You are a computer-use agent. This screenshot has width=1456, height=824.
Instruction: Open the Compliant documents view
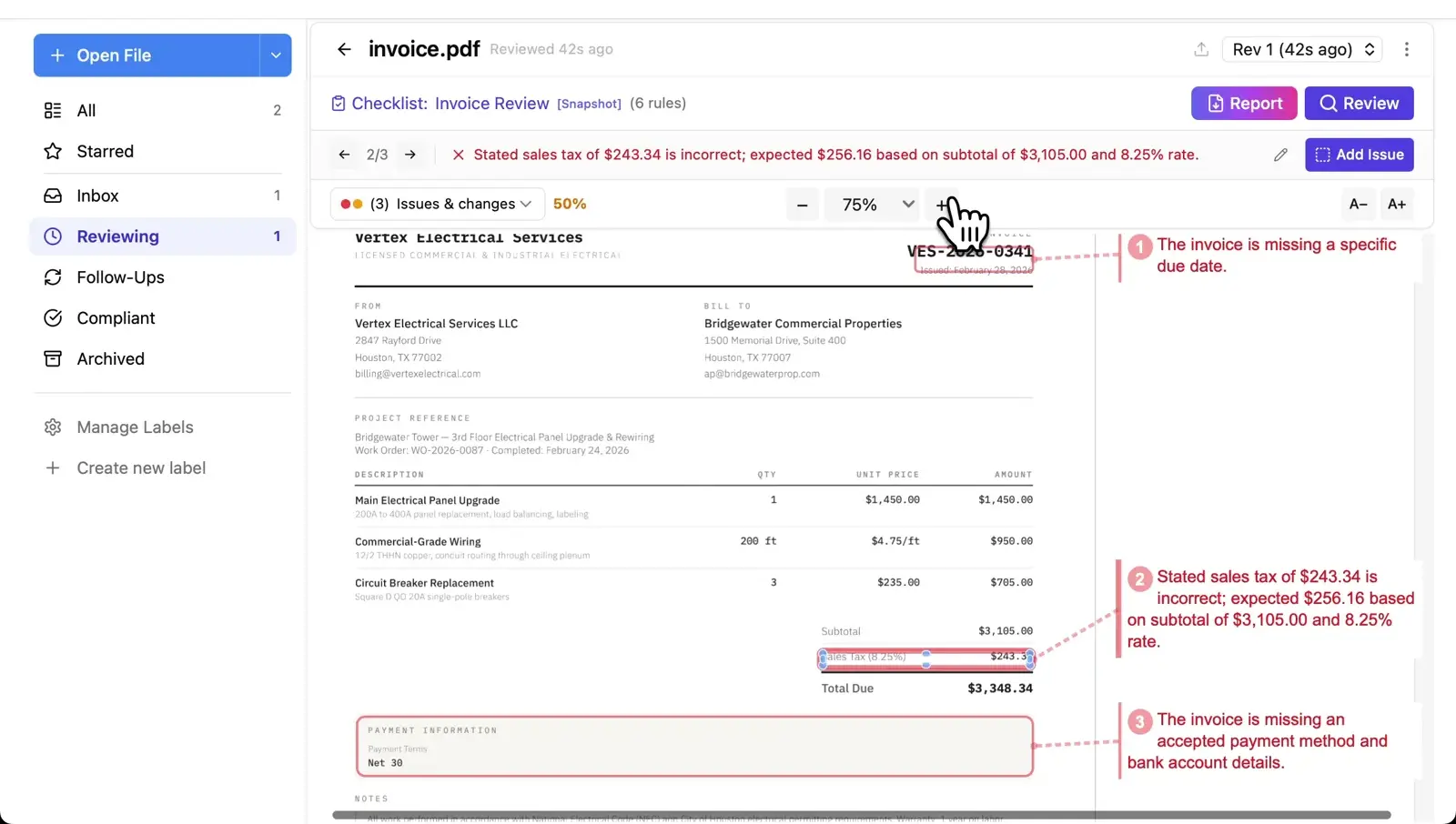coord(115,317)
